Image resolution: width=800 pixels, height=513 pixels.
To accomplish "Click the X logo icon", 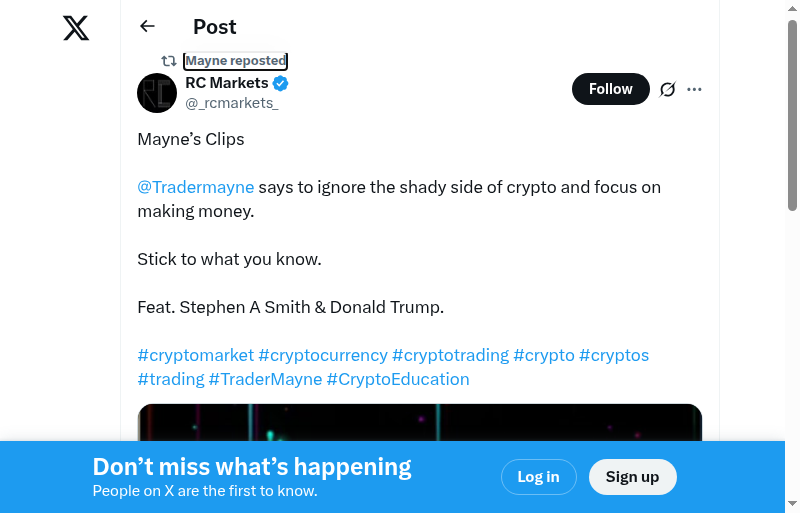I will click(x=76, y=28).
